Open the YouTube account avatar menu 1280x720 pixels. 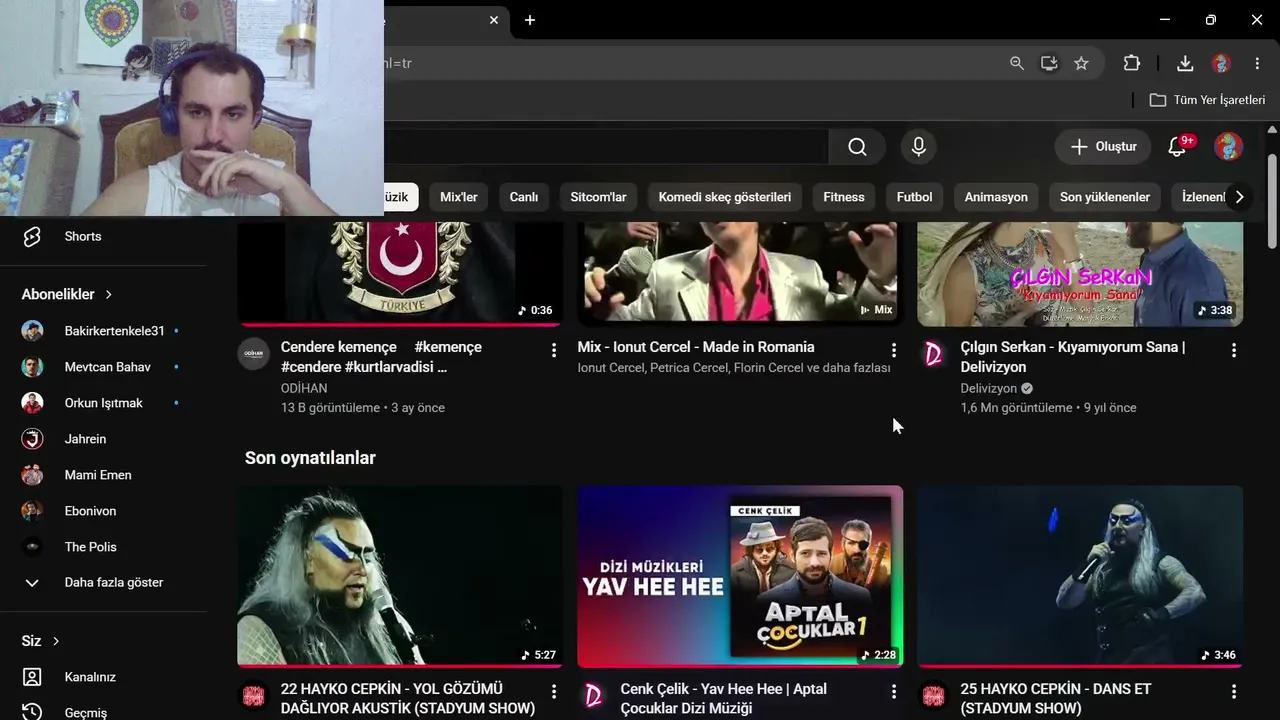point(1228,147)
